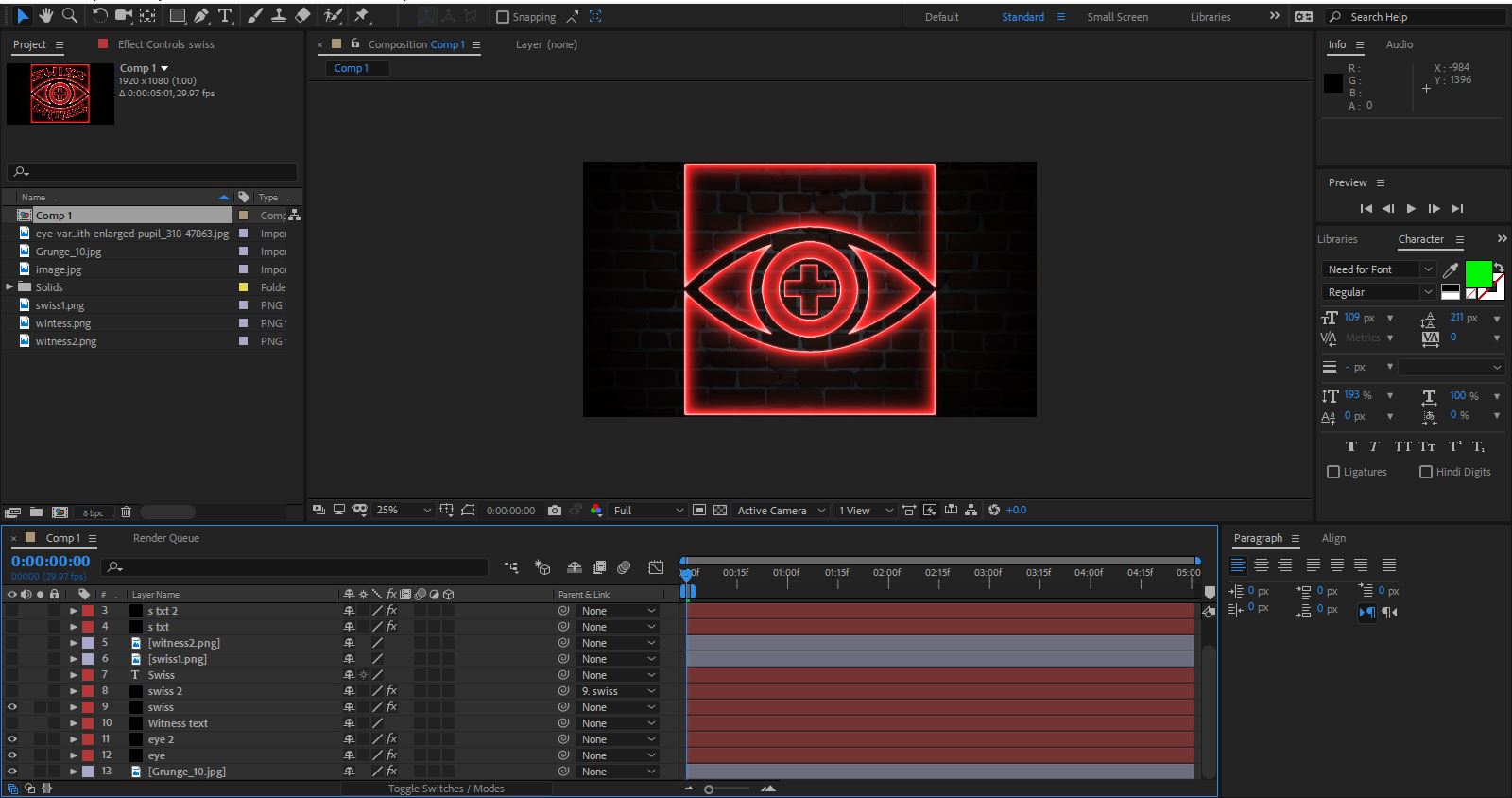
Task: Play the composition preview
Action: click(1411, 208)
